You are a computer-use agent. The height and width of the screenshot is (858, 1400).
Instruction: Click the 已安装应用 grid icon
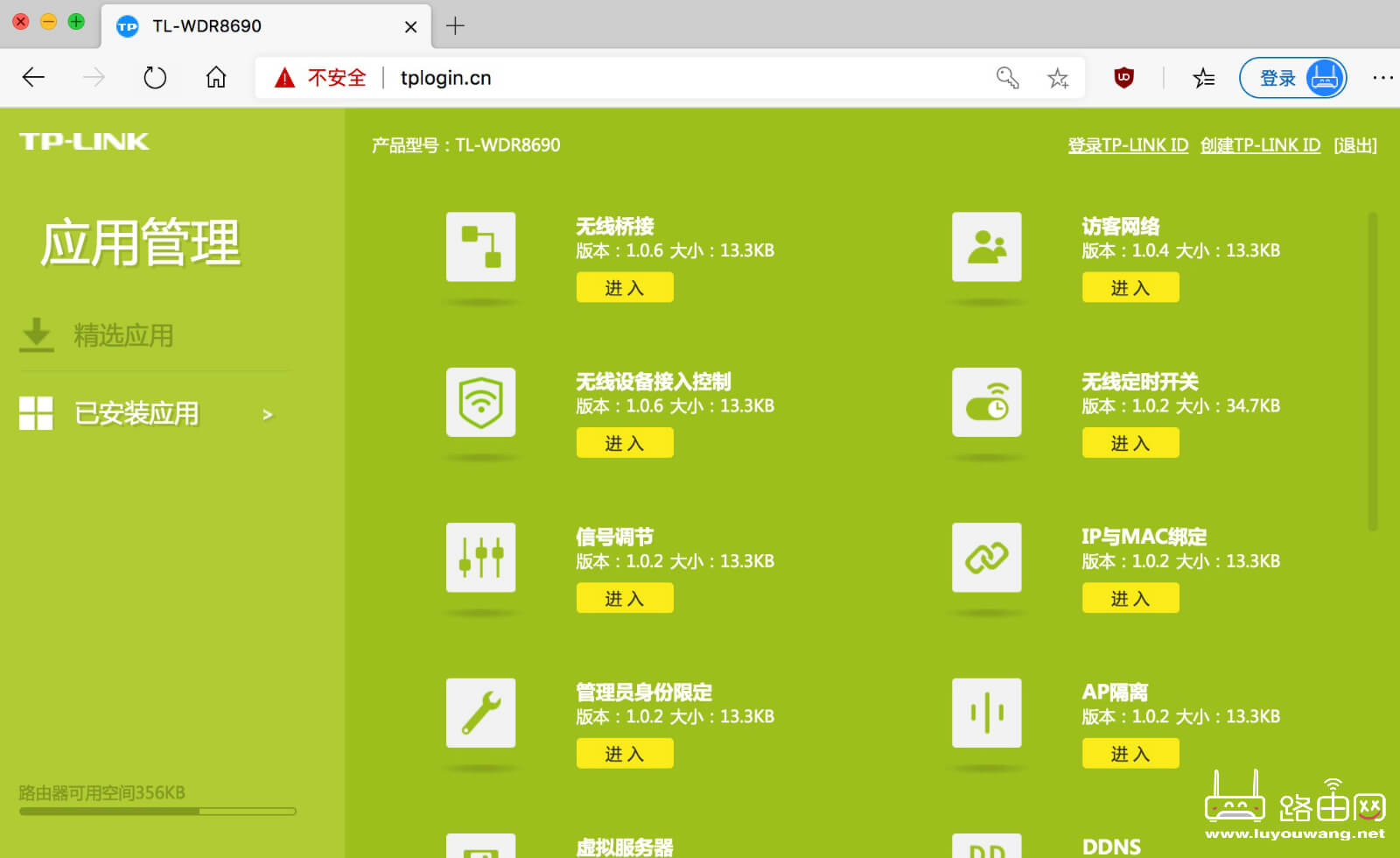(x=35, y=411)
